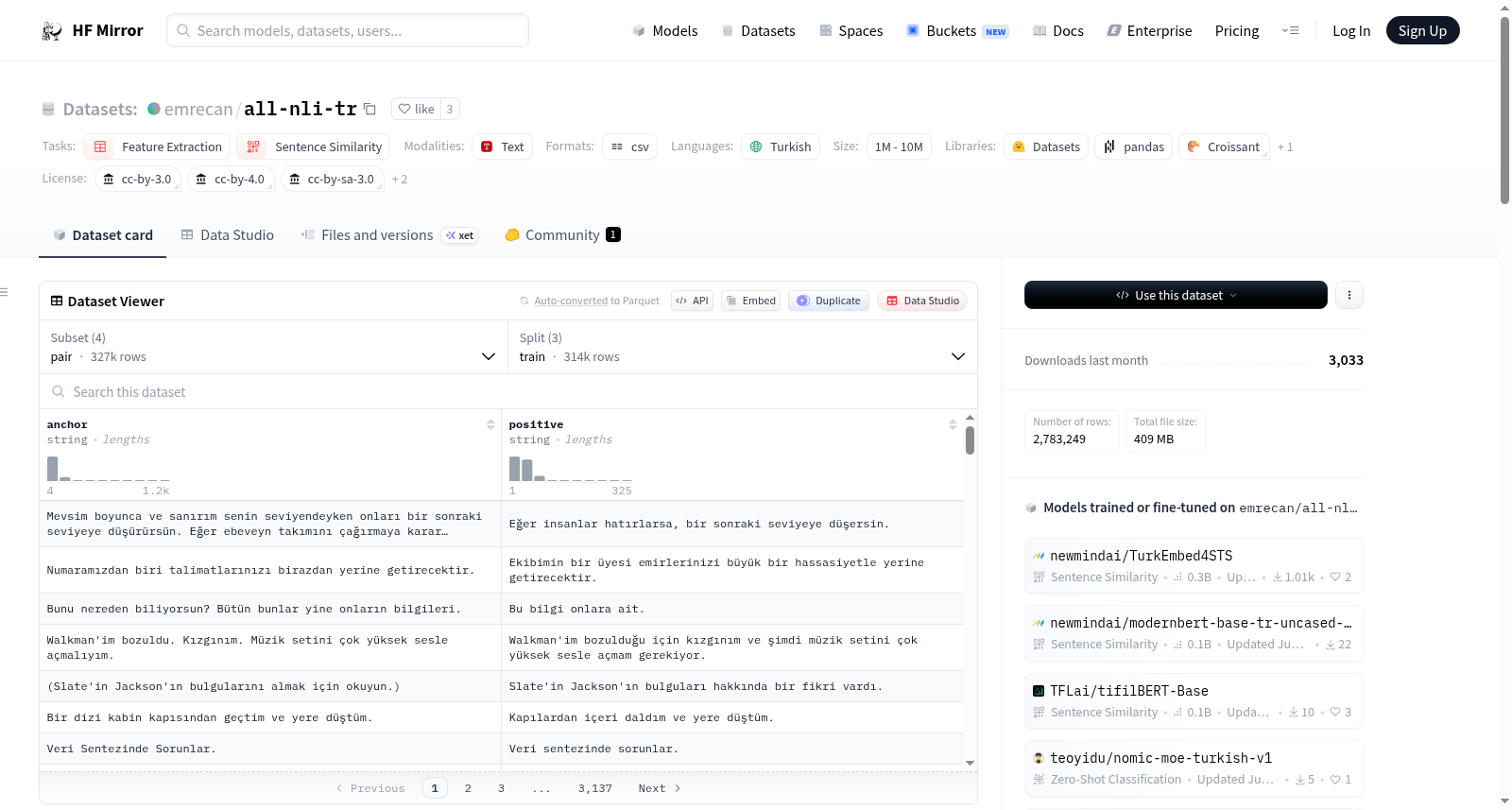Click the anchor column lengths histogram
The width and height of the screenshot is (1512, 810).
point(108,469)
